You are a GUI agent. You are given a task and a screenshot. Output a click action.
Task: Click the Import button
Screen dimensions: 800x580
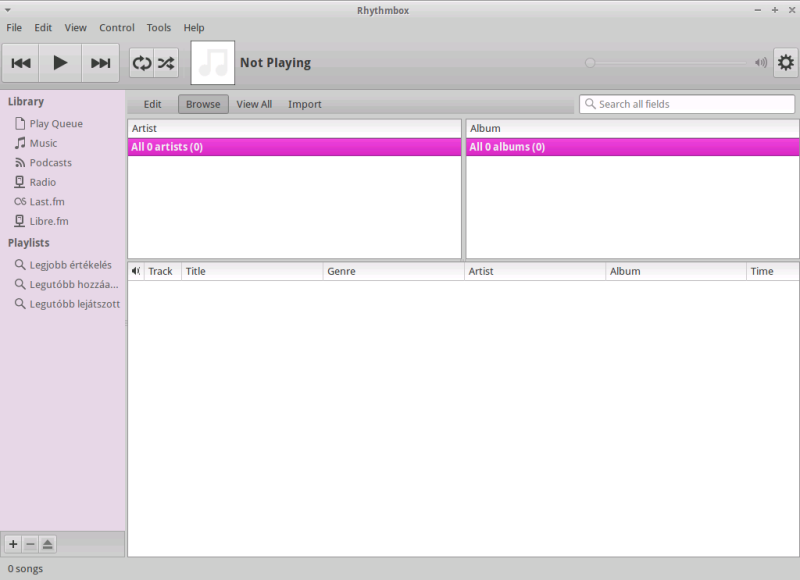coord(305,104)
